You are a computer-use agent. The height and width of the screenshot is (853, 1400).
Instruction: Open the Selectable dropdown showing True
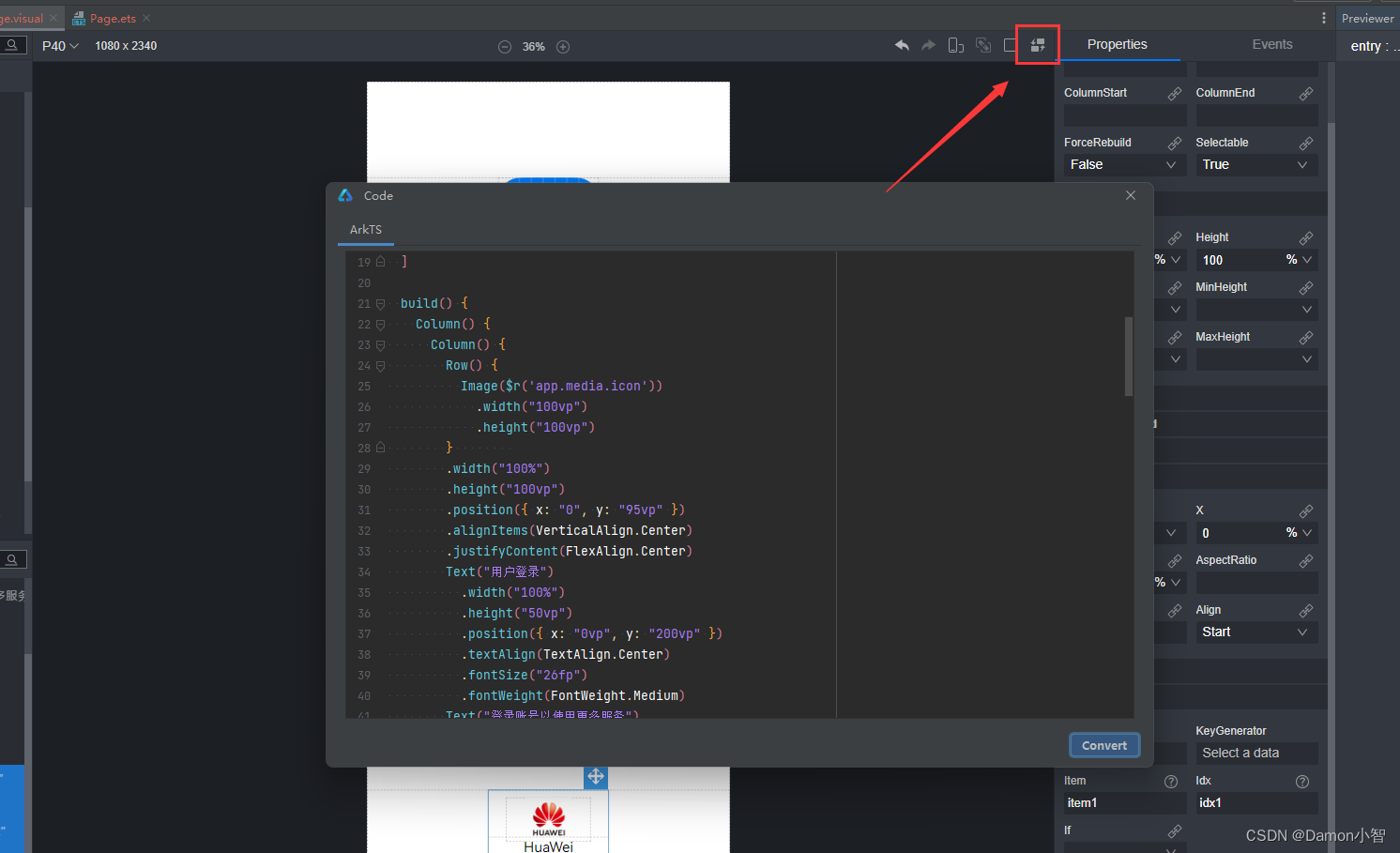1256,165
